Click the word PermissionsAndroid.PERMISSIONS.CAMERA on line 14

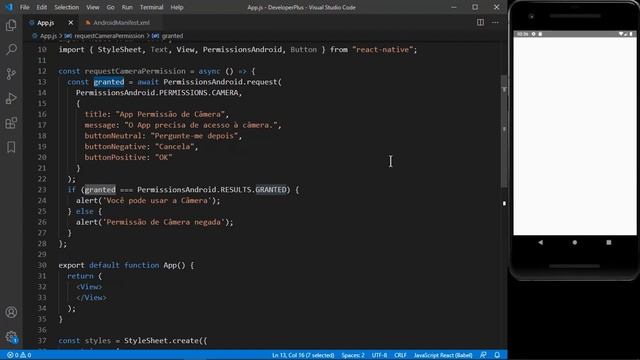157,93
